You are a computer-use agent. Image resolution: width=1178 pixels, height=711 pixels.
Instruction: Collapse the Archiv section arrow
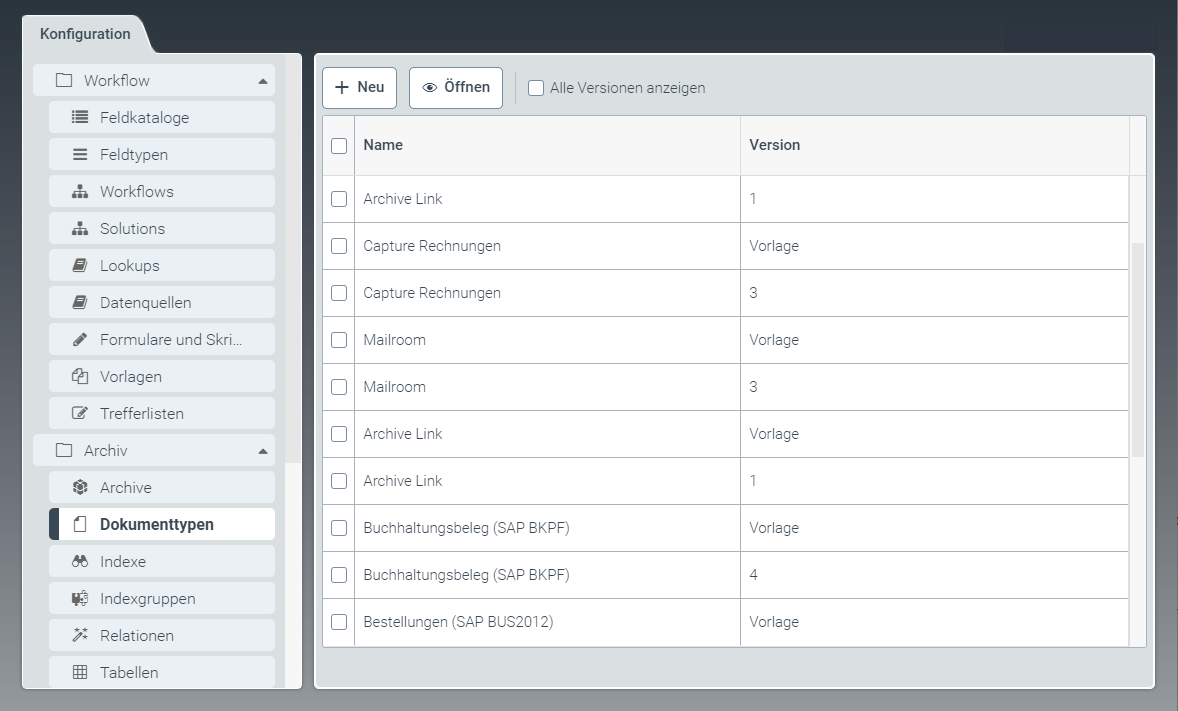(262, 451)
